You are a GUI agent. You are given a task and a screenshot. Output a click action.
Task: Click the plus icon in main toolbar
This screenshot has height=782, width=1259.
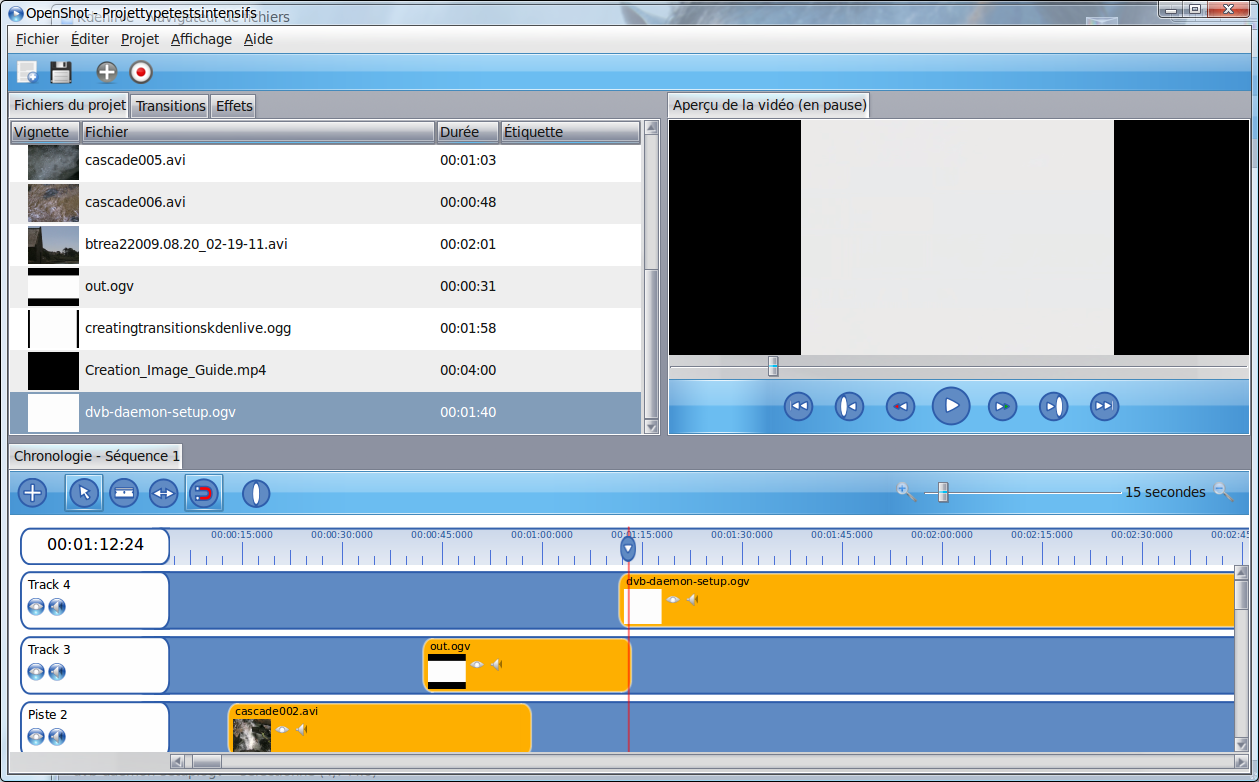coord(106,72)
